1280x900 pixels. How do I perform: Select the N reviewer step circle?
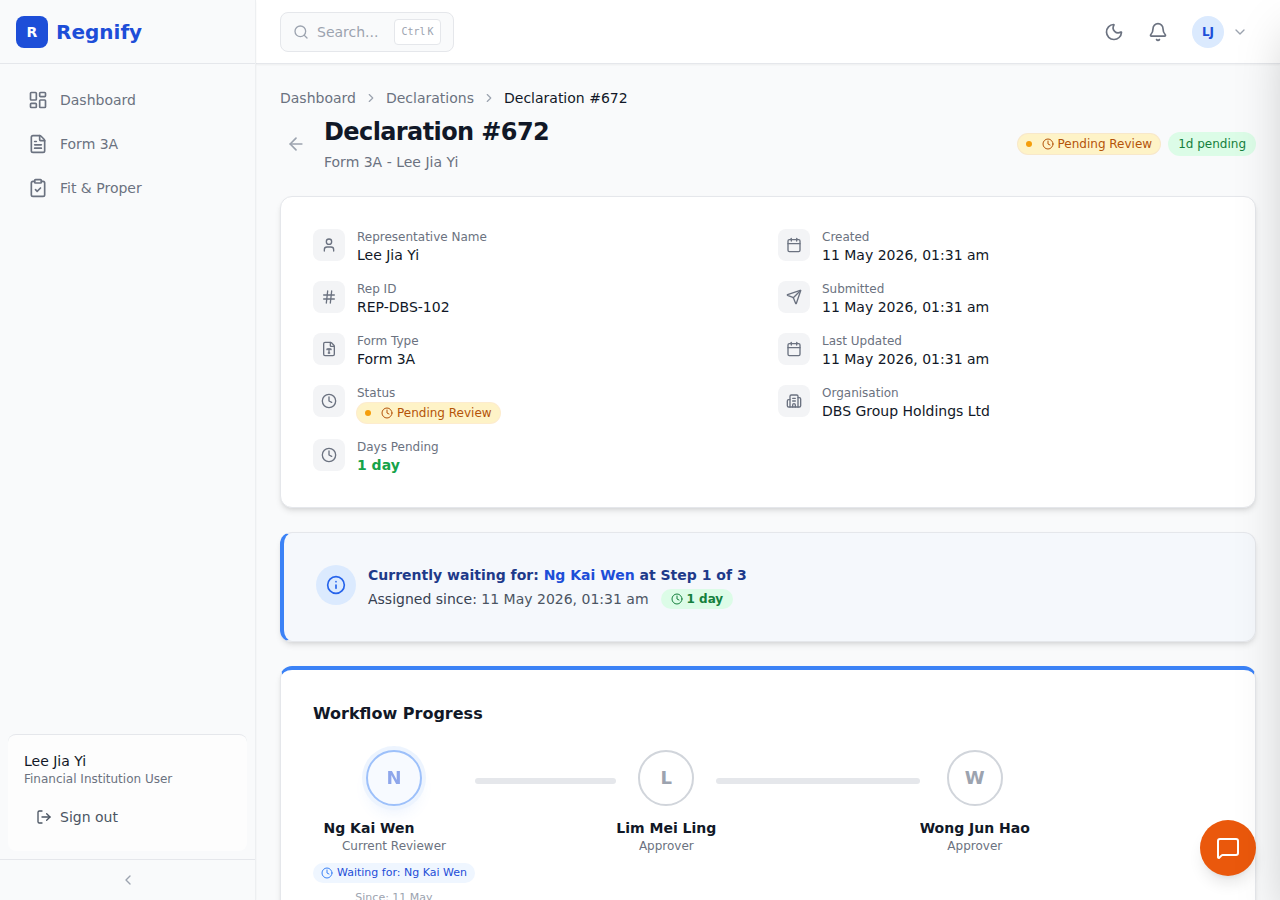coord(394,778)
